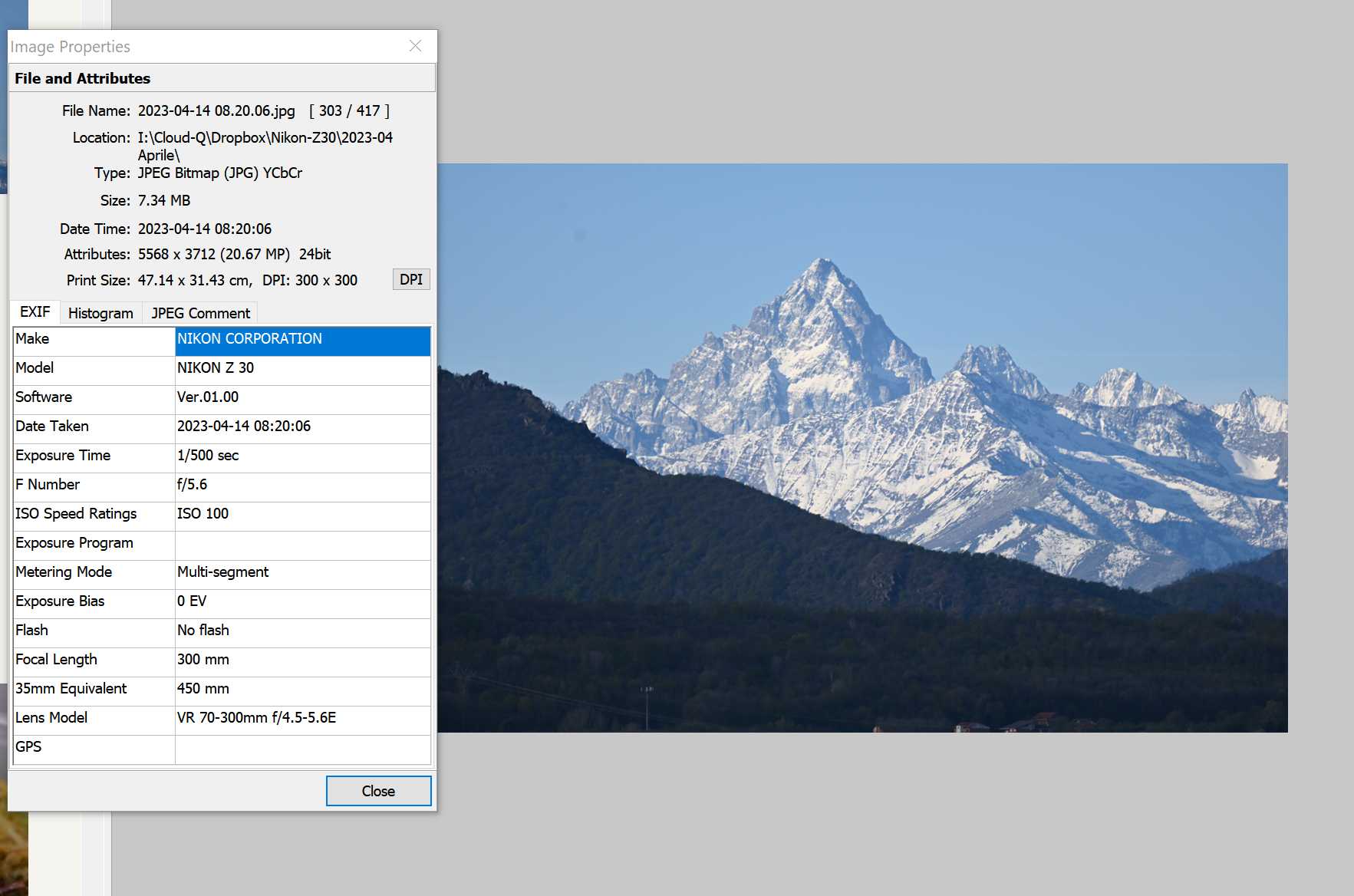Select the 1/500 sec exposure time cell
This screenshot has width=1354, height=896.
(x=302, y=458)
